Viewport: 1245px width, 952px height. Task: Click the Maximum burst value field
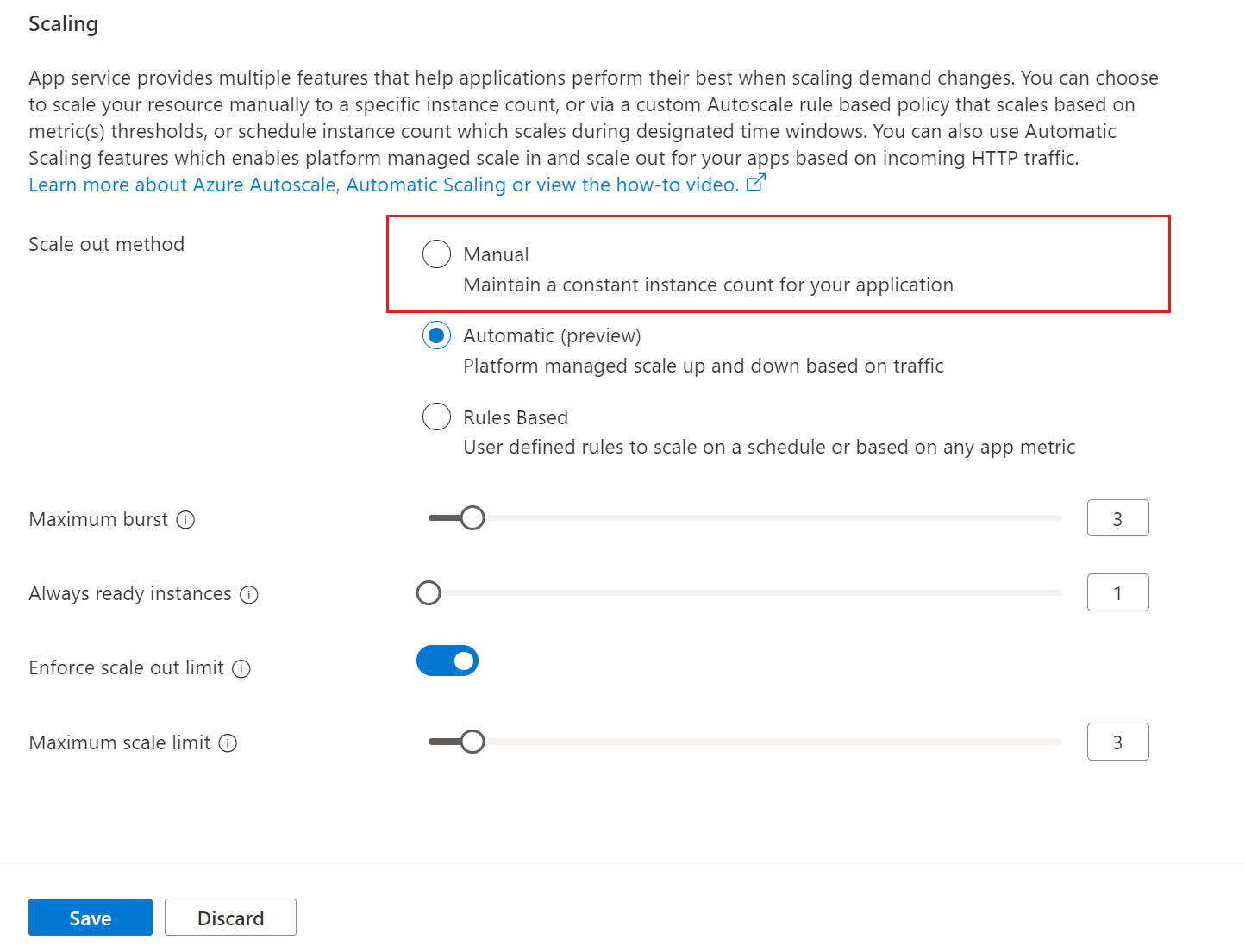[1117, 518]
